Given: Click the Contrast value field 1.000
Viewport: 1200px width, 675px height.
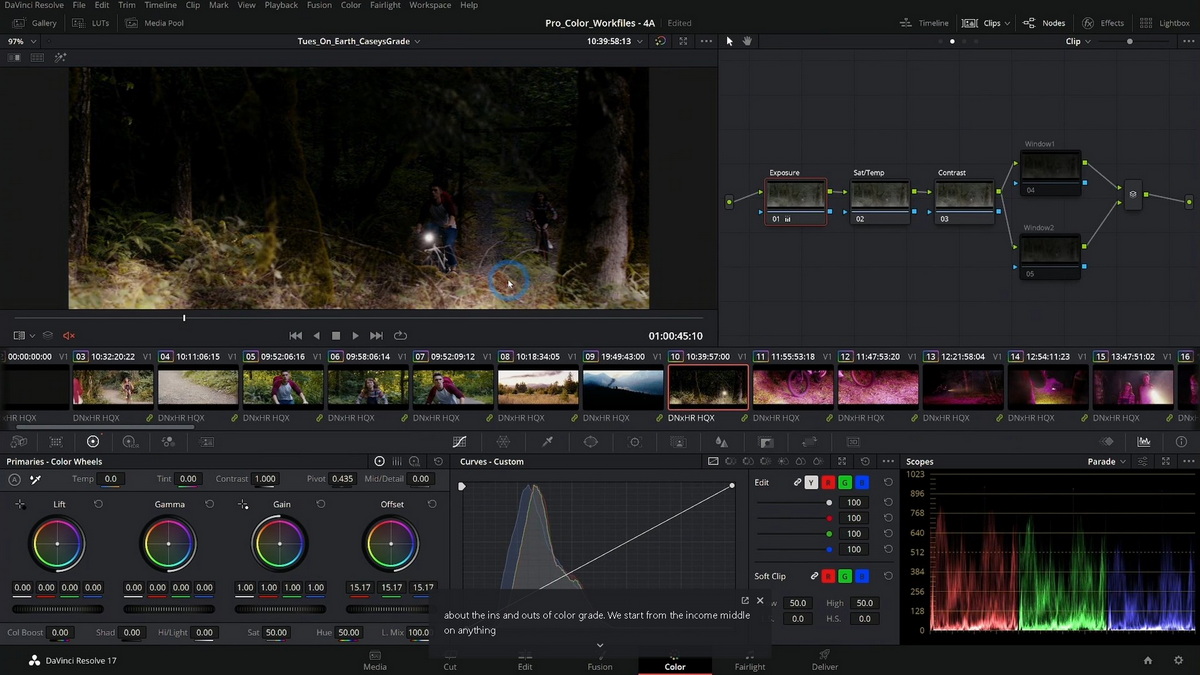Looking at the screenshot, I should point(266,479).
